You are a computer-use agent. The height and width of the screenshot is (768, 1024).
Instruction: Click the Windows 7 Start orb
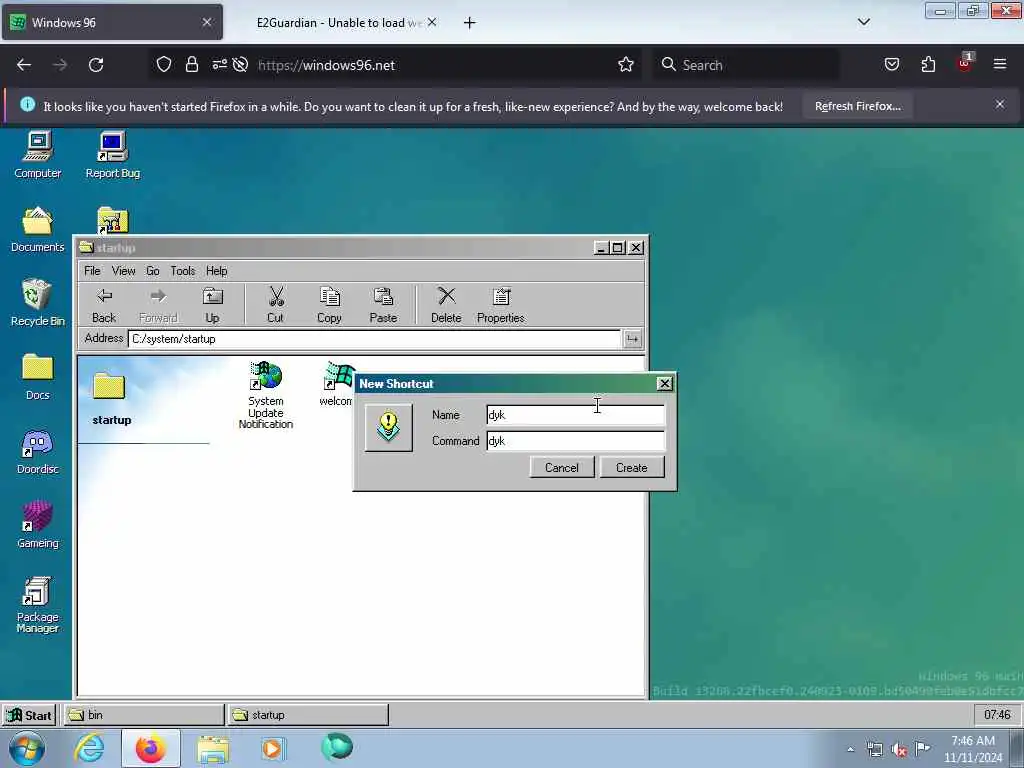[x=27, y=748]
